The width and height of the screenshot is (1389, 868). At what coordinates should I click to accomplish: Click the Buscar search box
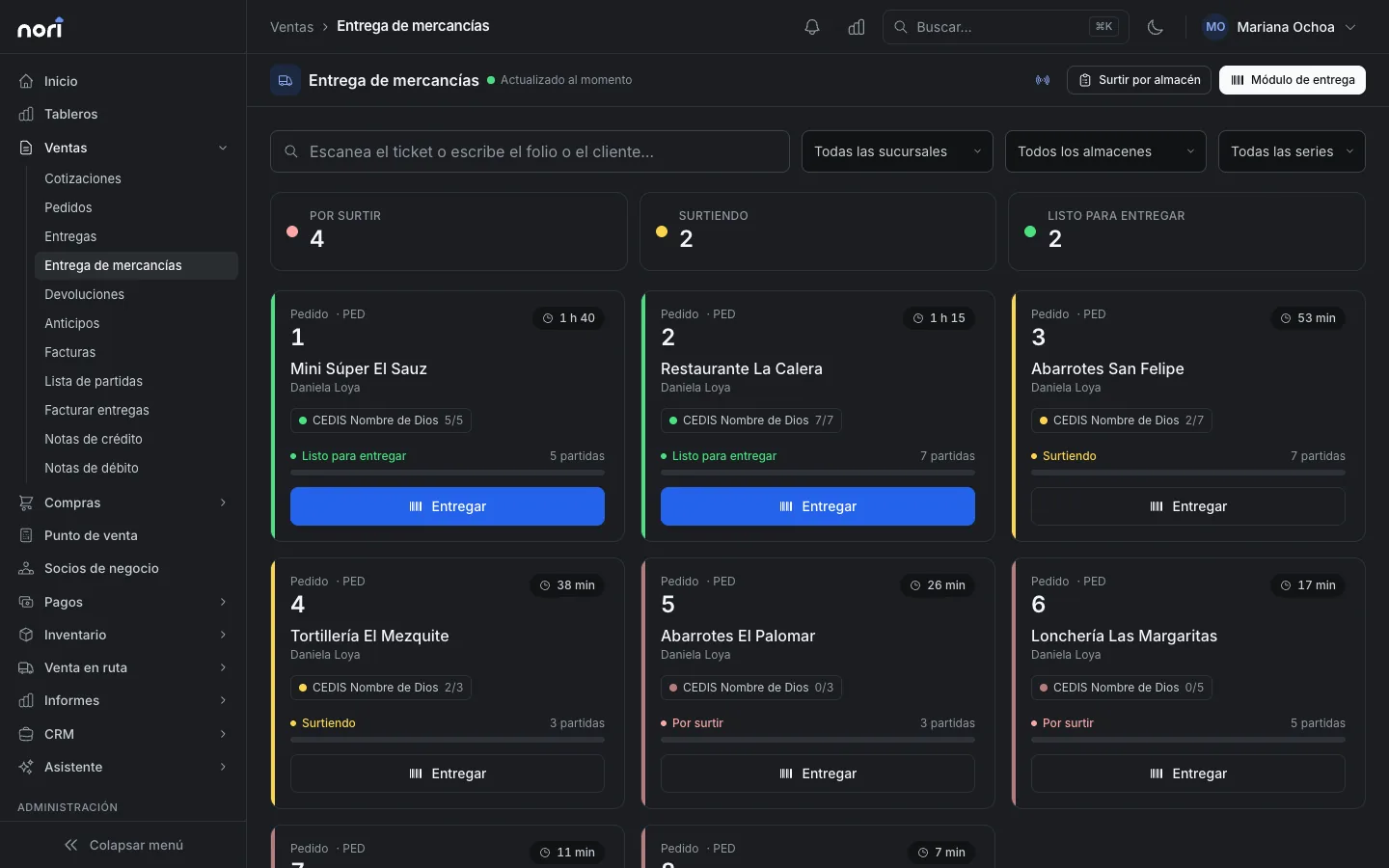pos(1006,27)
